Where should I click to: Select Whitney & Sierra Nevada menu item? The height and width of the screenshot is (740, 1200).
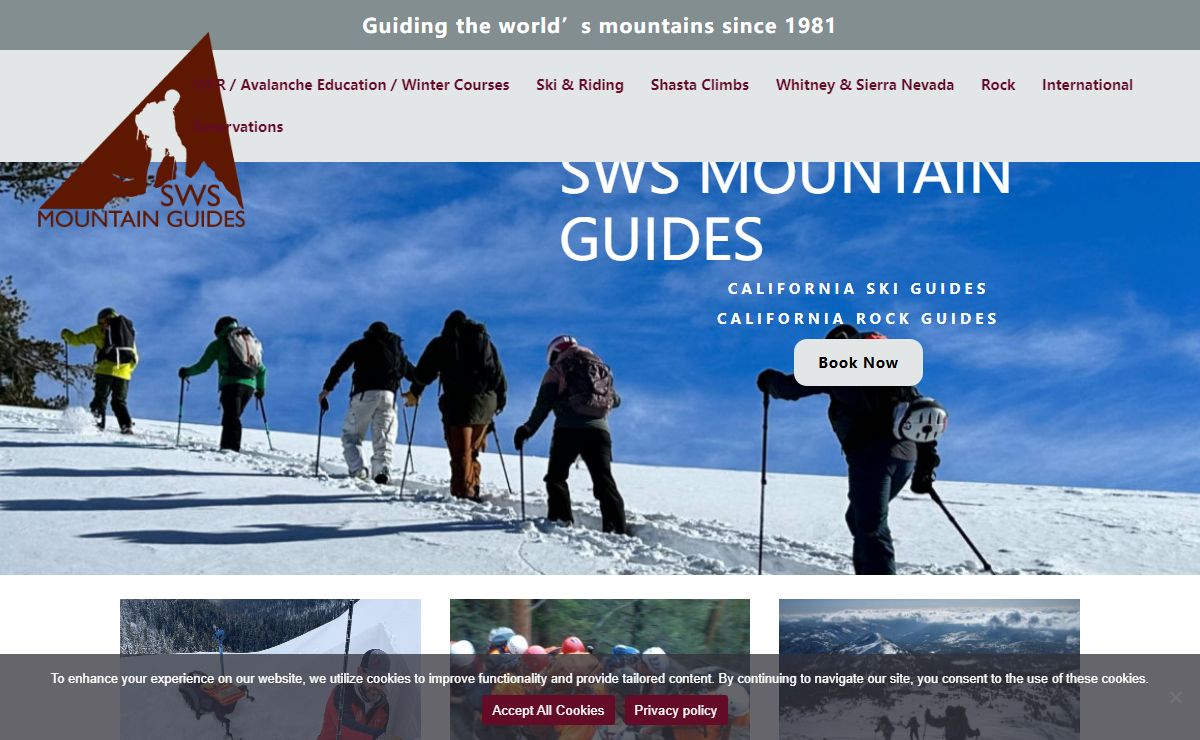[865, 85]
